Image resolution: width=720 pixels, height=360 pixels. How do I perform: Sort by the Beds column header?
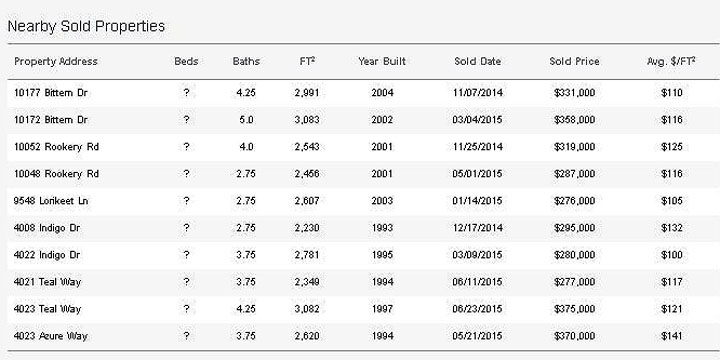tap(186, 61)
